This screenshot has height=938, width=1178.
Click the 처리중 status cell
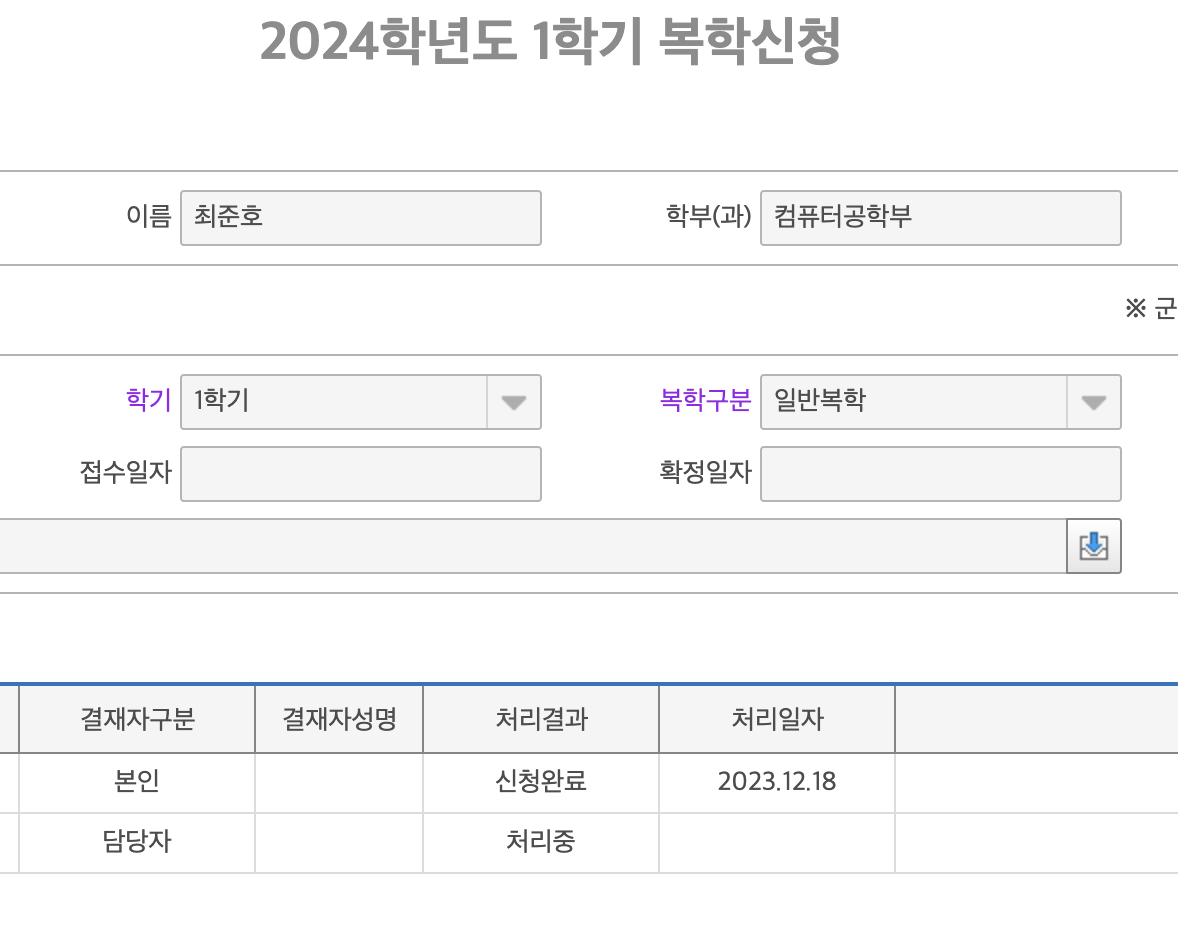541,842
